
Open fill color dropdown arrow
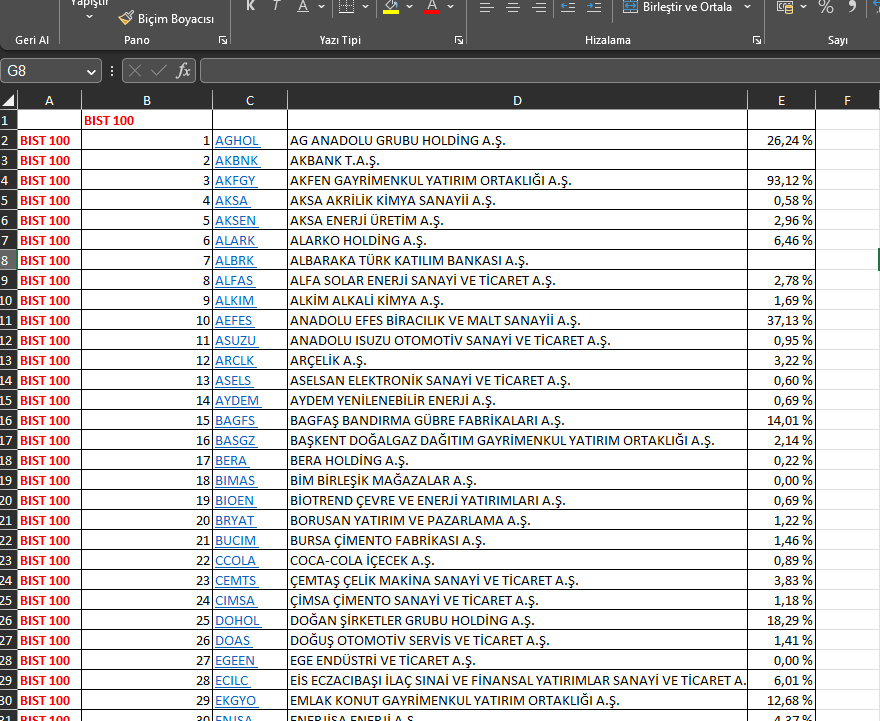pyautogui.click(x=409, y=7)
